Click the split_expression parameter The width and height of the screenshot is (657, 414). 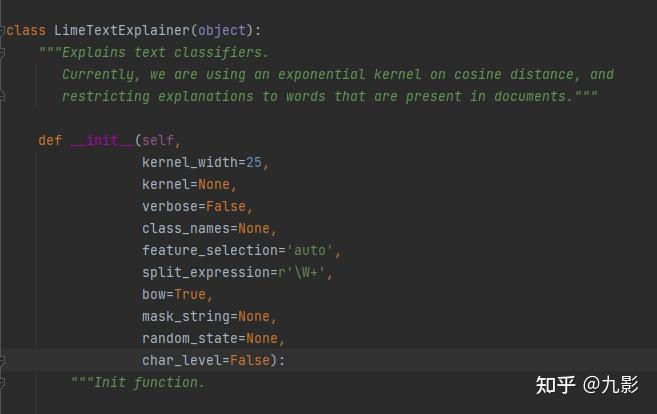(205, 272)
